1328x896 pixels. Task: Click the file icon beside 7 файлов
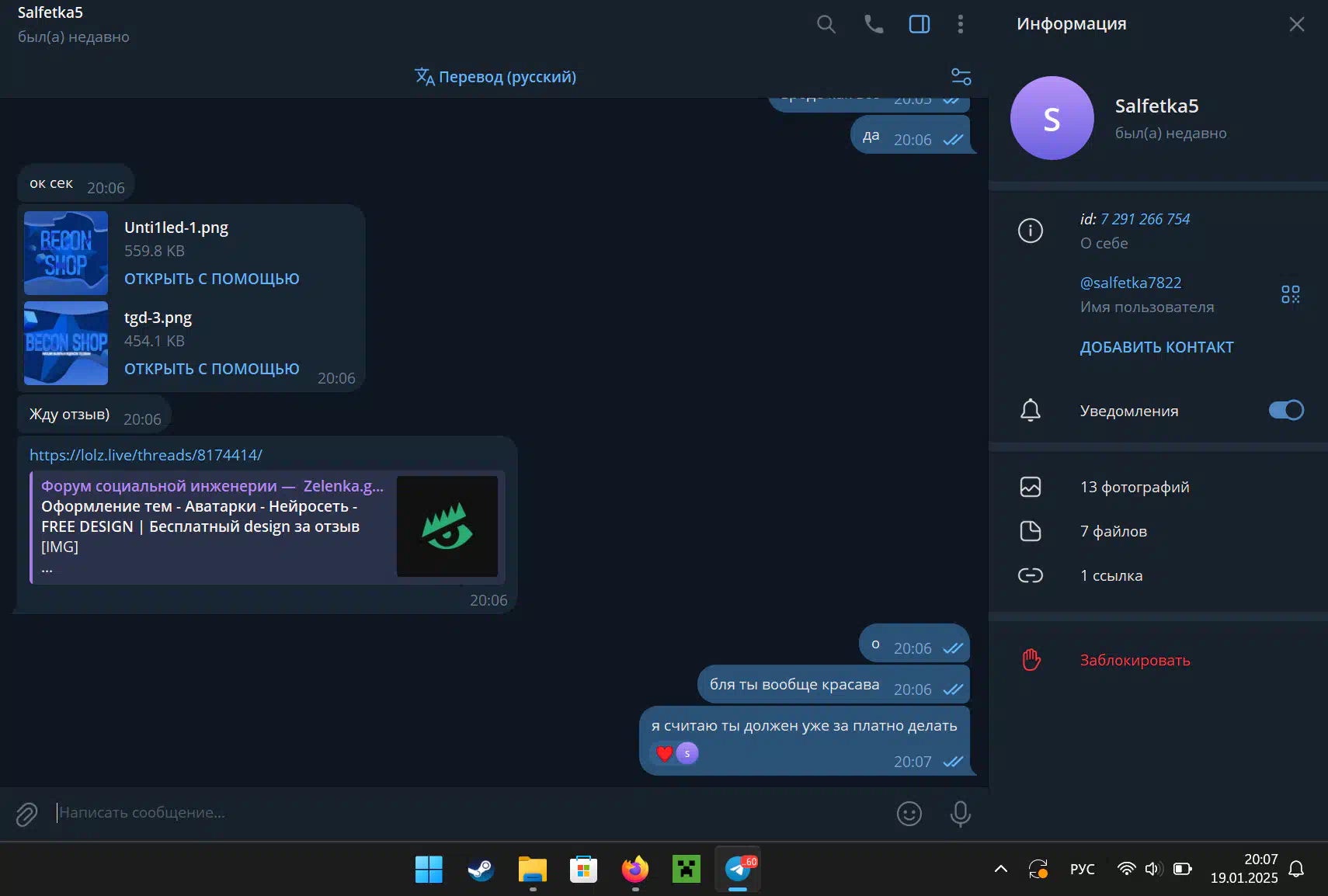(1030, 531)
